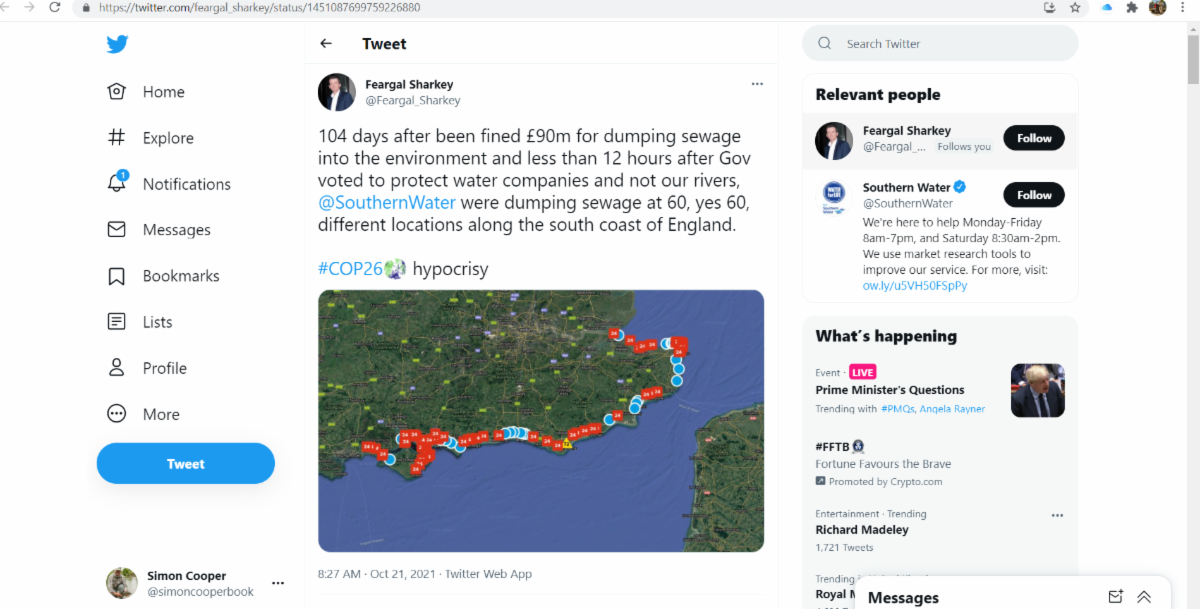
Task: Open browser extensions puzzle icon
Action: pos(1132,7)
